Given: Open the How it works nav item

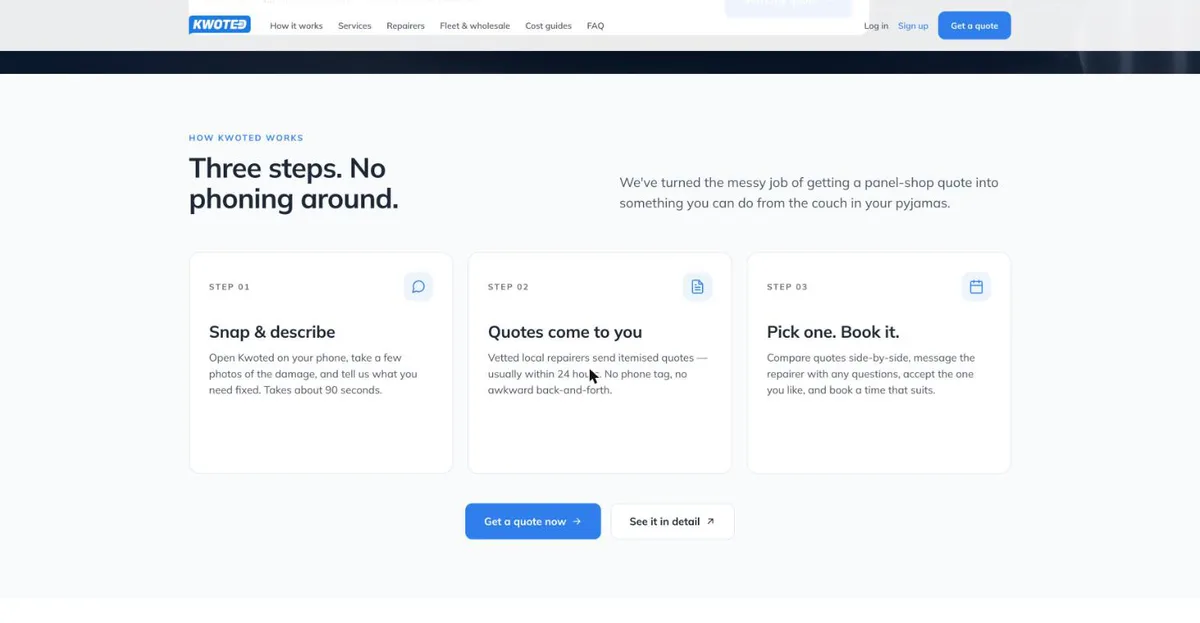Looking at the screenshot, I should 296,26.
